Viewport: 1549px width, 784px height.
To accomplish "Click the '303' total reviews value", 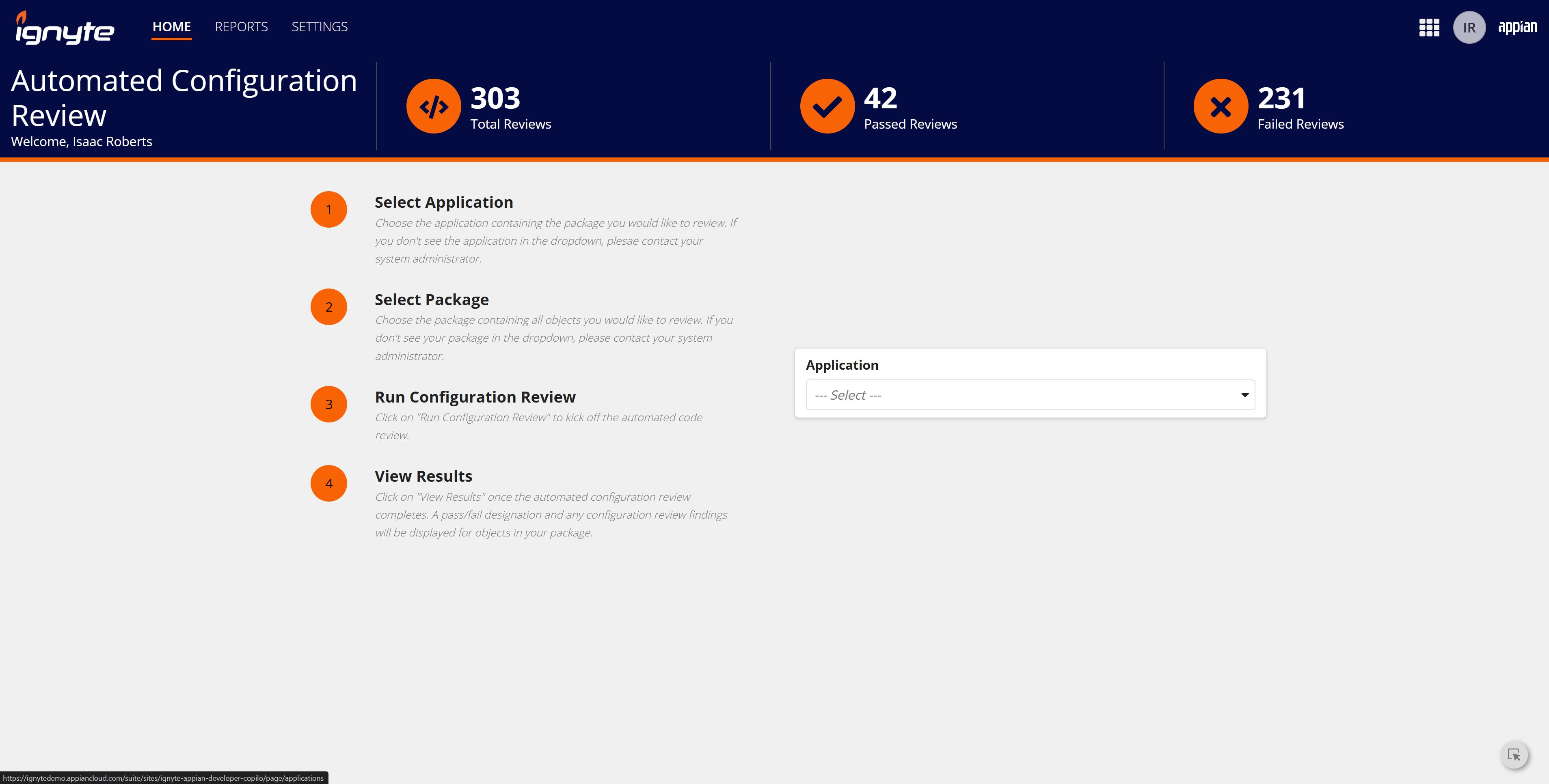I will [495, 98].
